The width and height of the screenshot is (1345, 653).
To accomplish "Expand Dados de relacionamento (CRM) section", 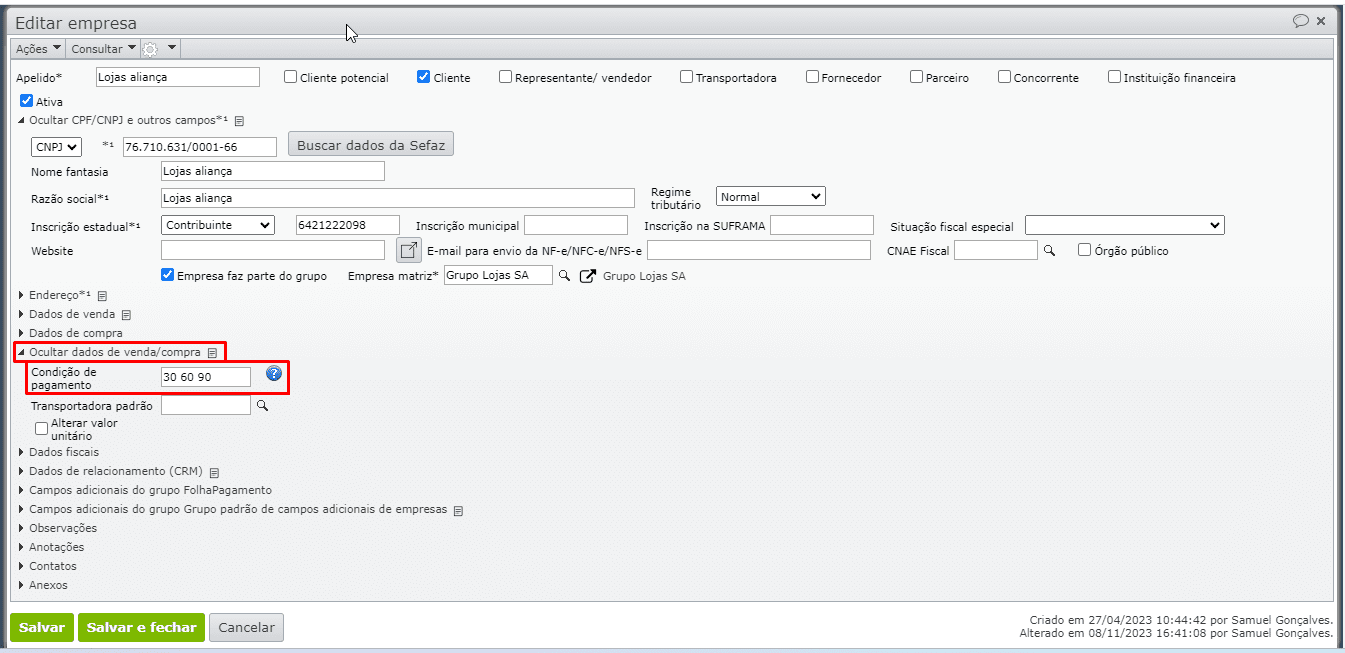I will [x=111, y=471].
